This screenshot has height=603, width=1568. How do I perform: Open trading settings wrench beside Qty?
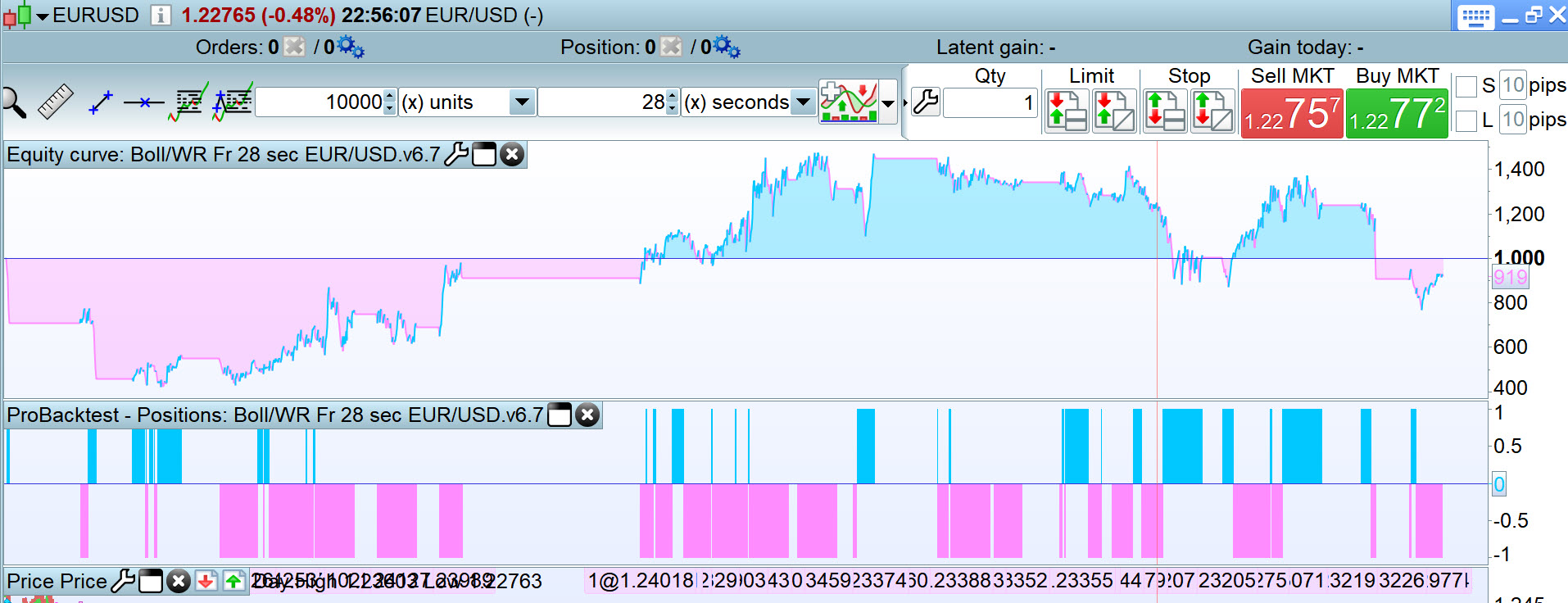pyautogui.click(x=926, y=102)
